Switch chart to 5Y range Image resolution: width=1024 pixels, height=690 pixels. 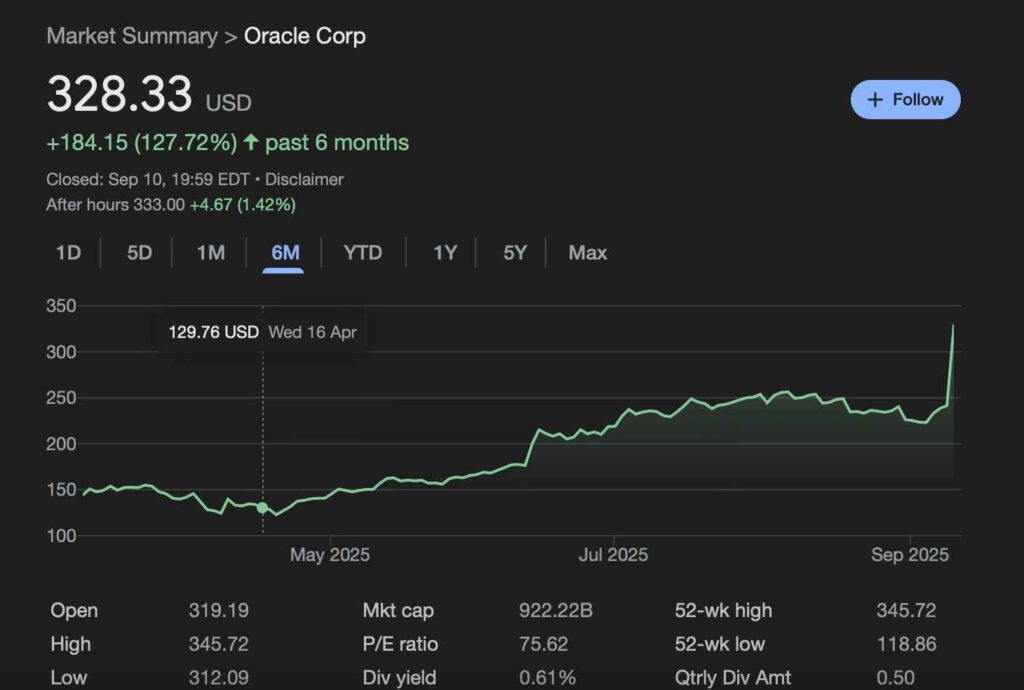515,253
